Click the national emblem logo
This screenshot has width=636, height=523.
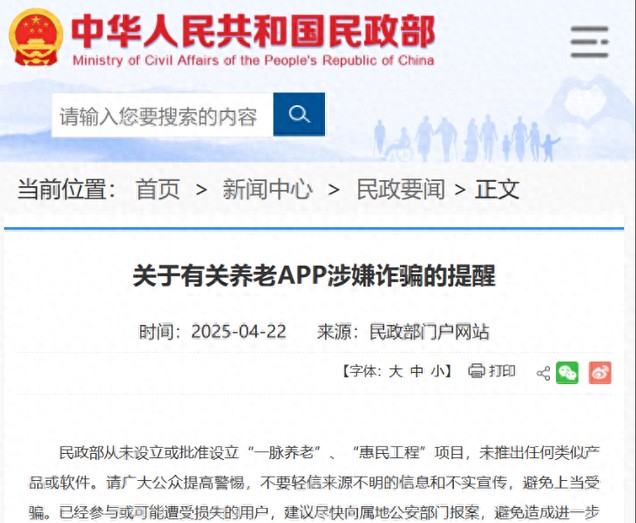pyautogui.click(x=36, y=38)
